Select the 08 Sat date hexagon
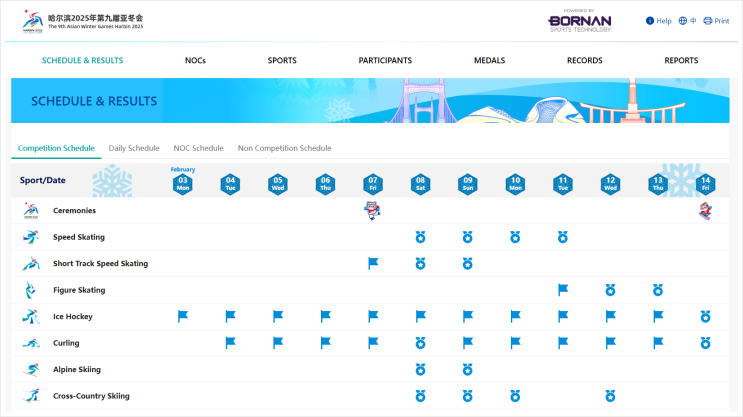Viewport: 743px width, 417px height. coord(420,184)
